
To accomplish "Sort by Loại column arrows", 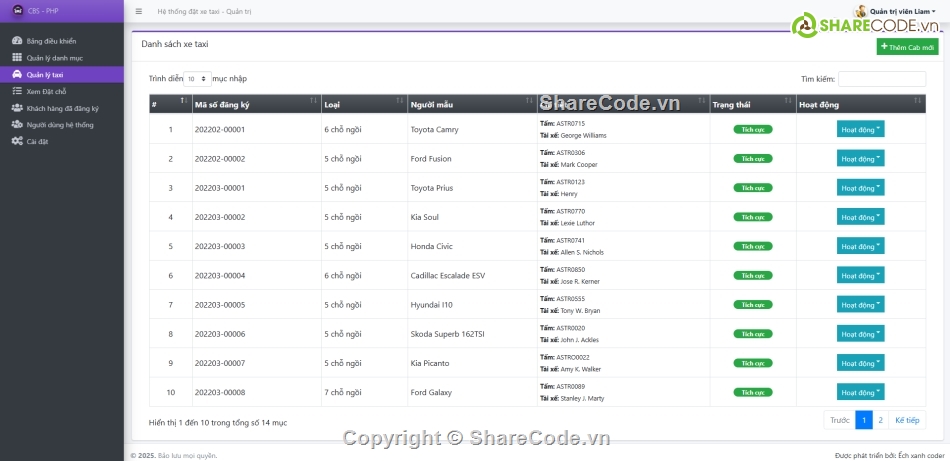I will coord(400,101).
